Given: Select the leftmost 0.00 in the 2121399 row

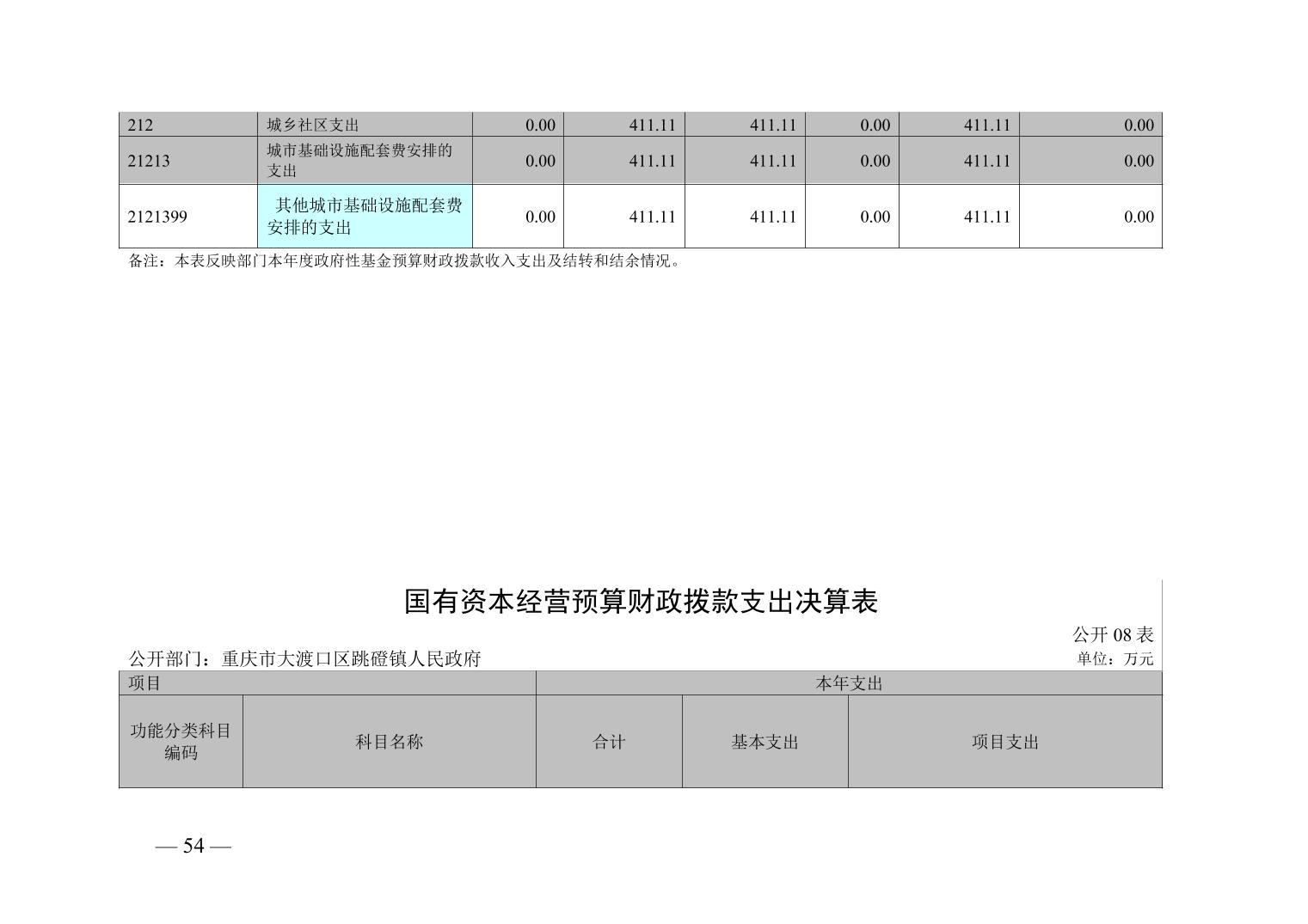Looking at the screenshot, I should 540,217.
